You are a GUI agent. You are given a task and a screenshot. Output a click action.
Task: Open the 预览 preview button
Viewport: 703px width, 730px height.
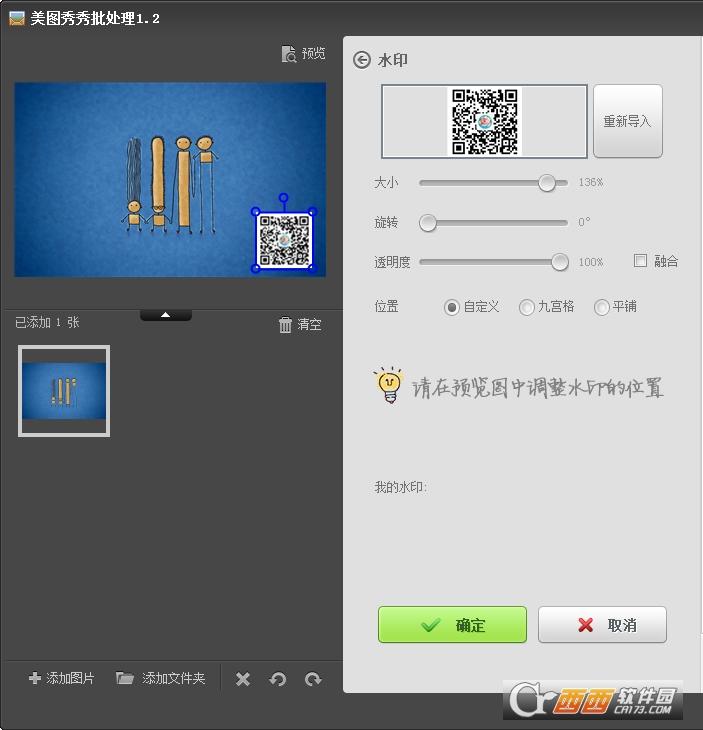tap(303, 54)
